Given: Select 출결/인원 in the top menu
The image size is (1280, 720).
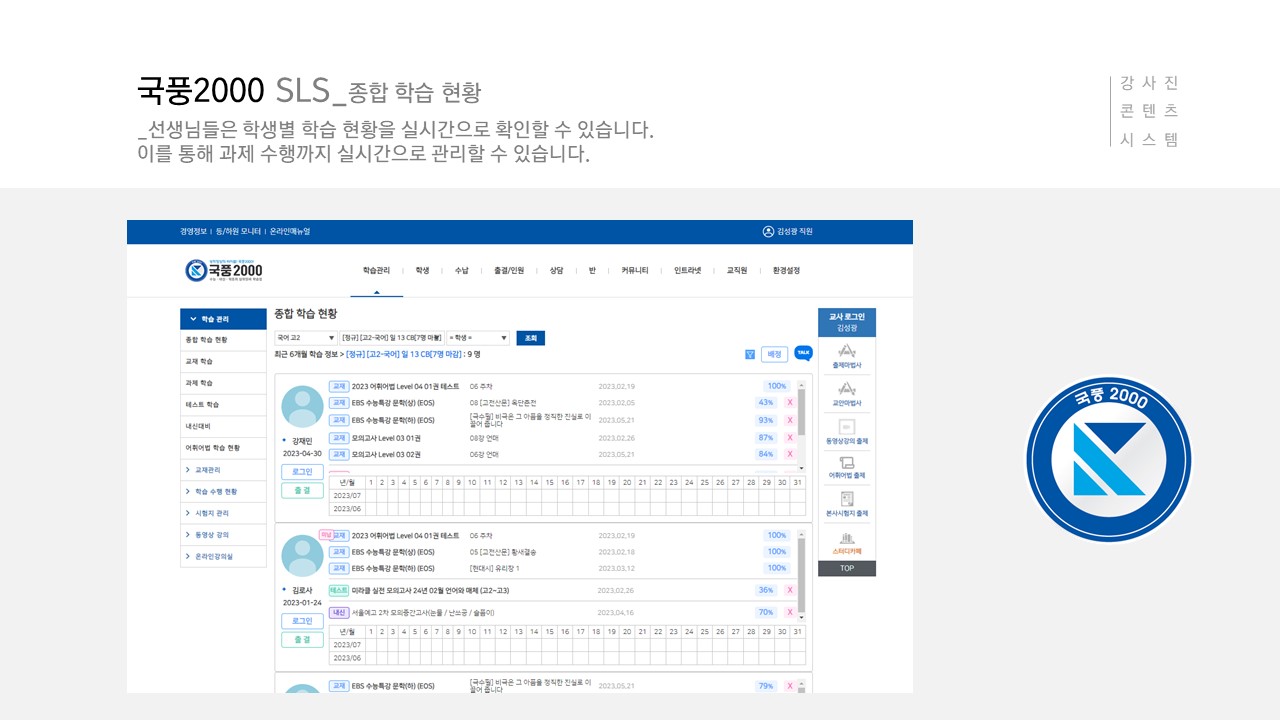Looking at the screenshot, I should click(508, 270).
